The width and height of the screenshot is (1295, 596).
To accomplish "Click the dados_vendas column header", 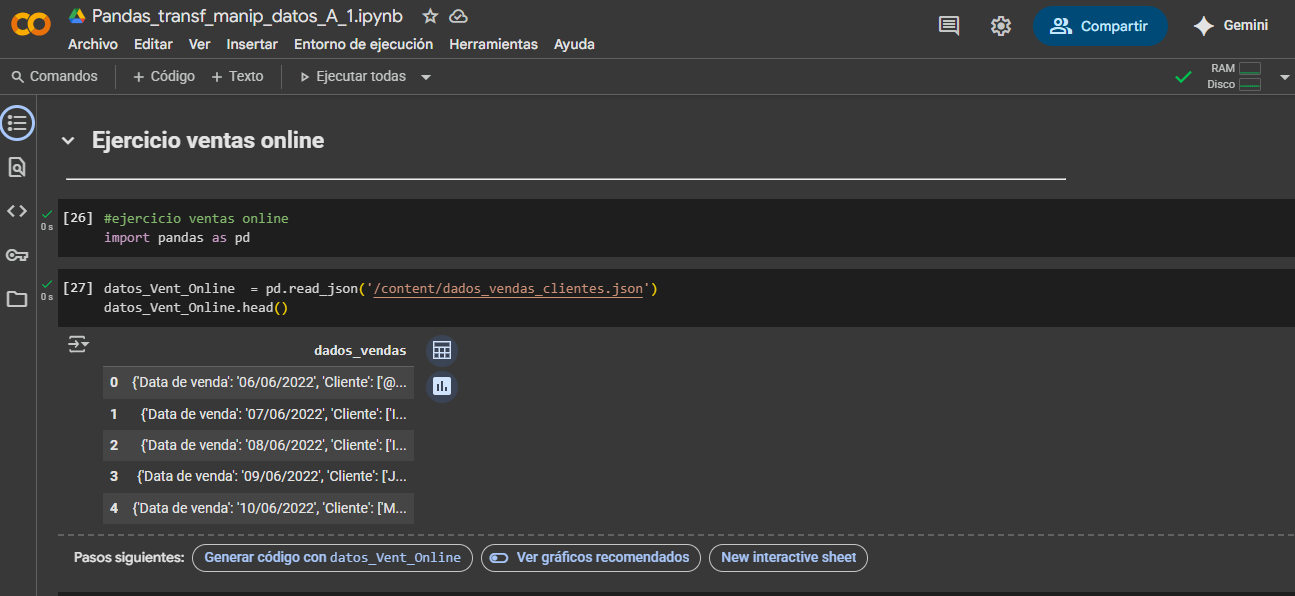I will tap(360, 350).
